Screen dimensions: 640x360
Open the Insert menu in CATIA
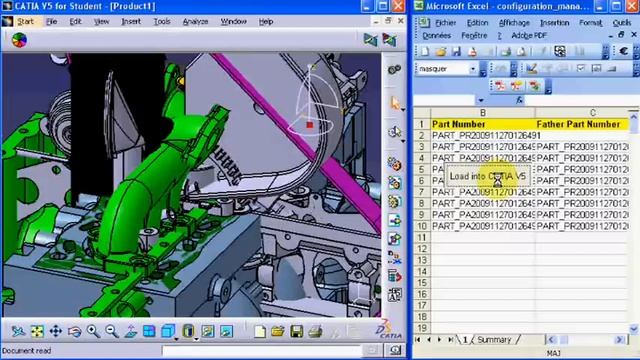[131, 22]
